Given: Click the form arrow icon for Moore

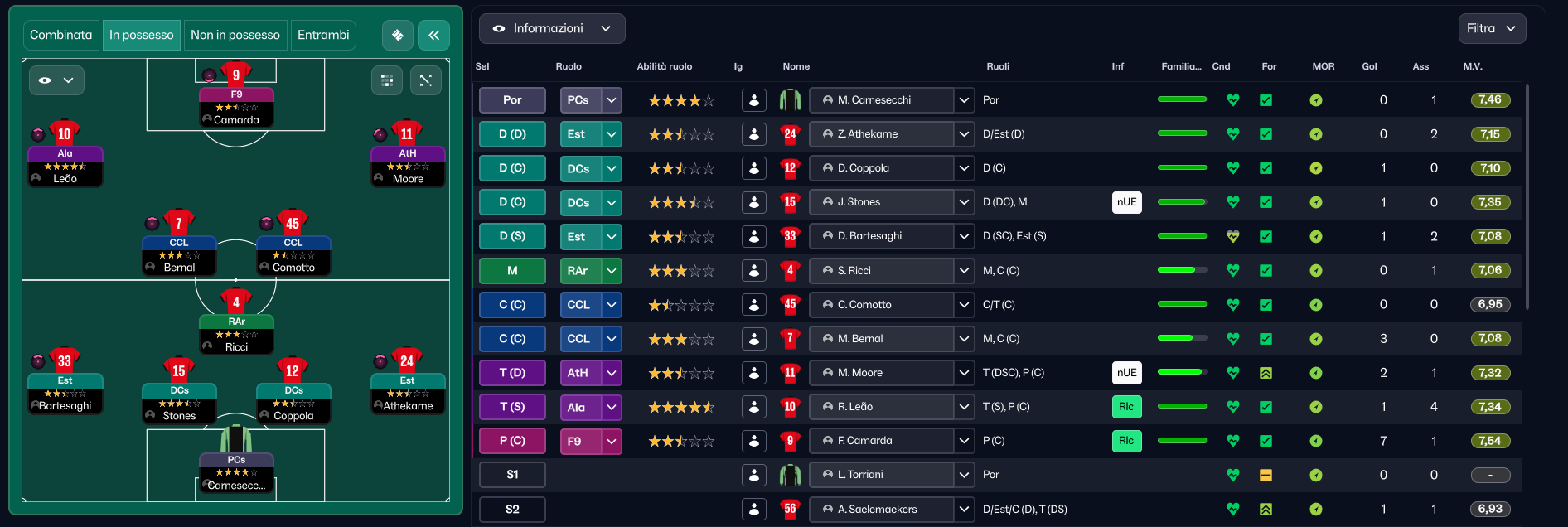Looking at the screenshot, I should pyautogui.click(x=1266, y=373).
